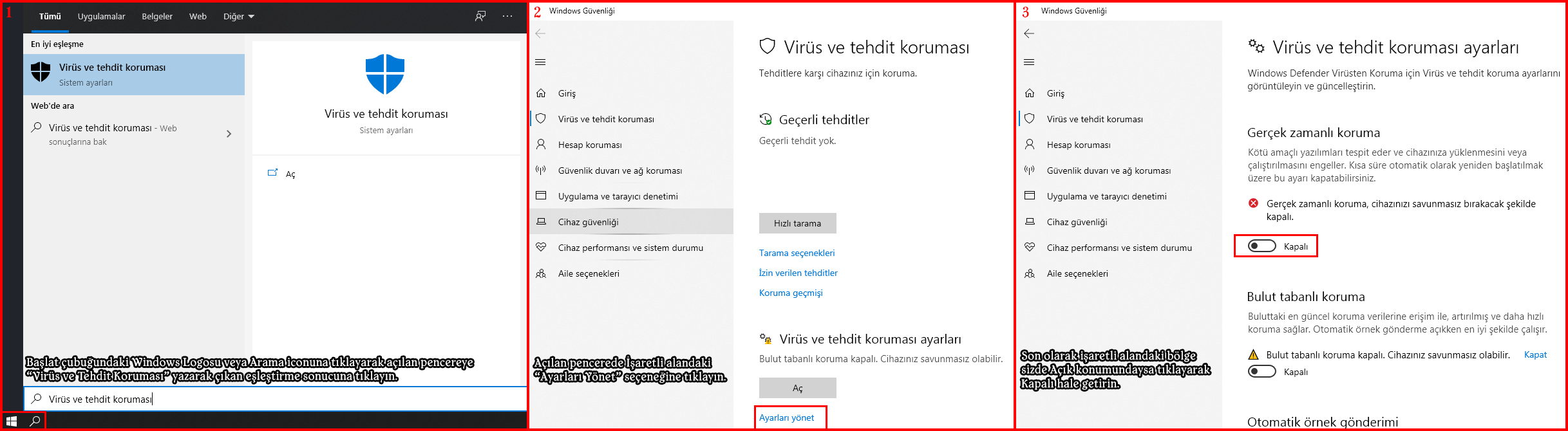Image resolution: width=1568 pixels, height=431 pixels.
Task: Open the three-dots more options in search panel
Action: pyautogui.click(x=507, y=16)
